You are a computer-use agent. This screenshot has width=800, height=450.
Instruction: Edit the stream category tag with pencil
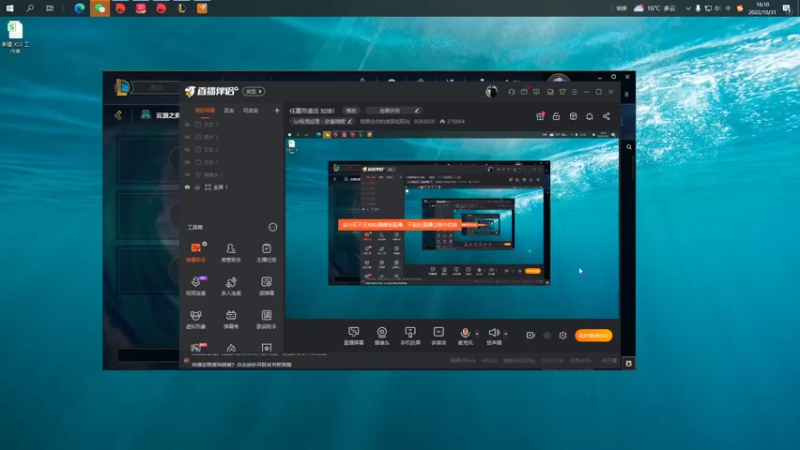pos(349,122)
